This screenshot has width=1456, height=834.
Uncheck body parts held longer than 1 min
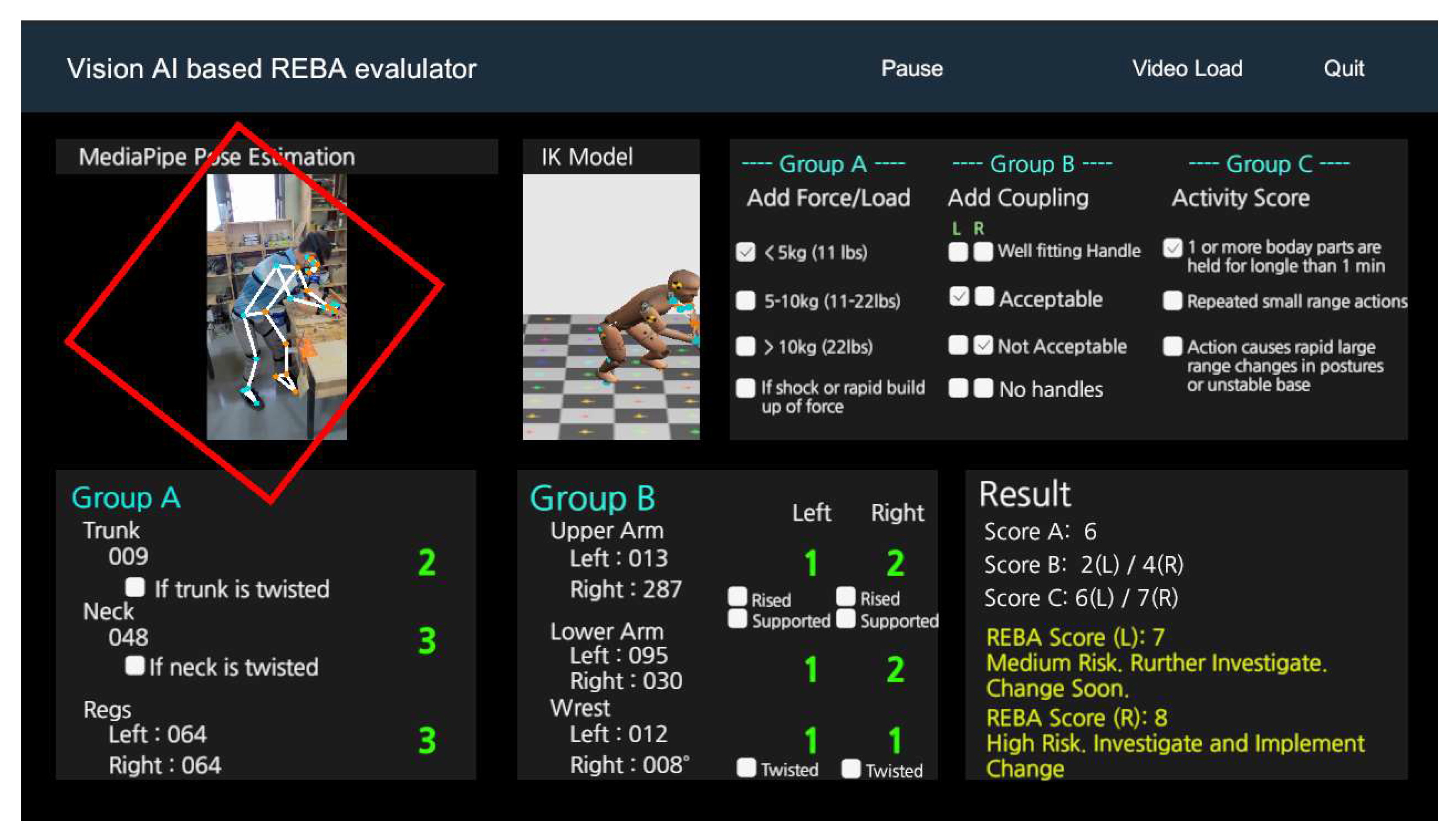[x=1173, y=248]
